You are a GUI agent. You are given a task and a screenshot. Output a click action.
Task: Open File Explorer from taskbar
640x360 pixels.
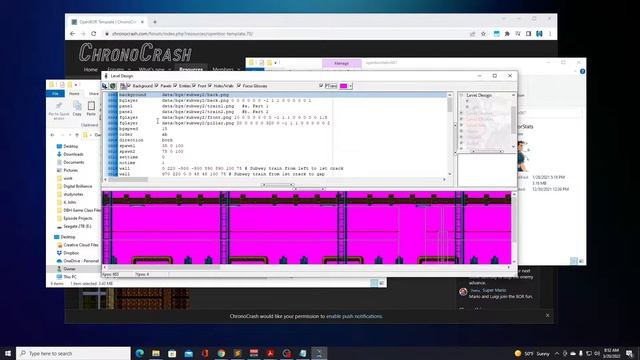coord(156,353)
